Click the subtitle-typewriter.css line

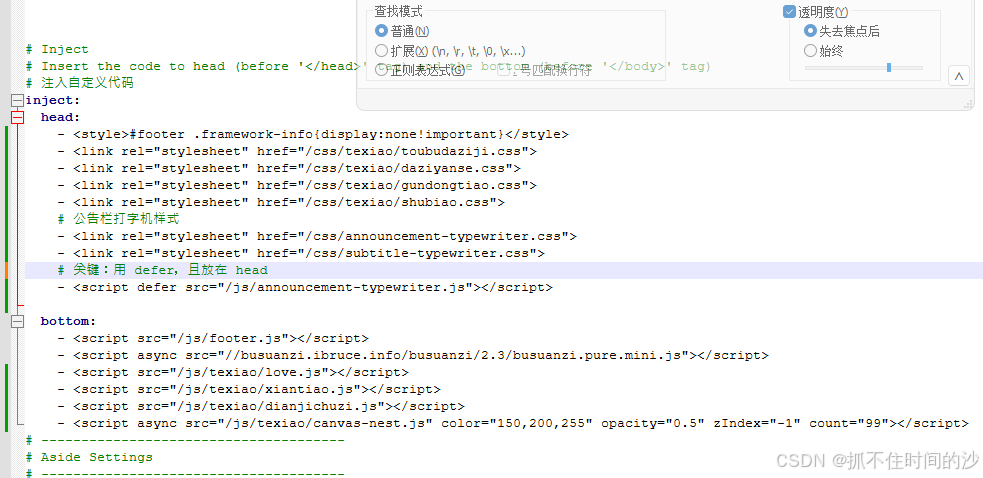pos(301,253)
